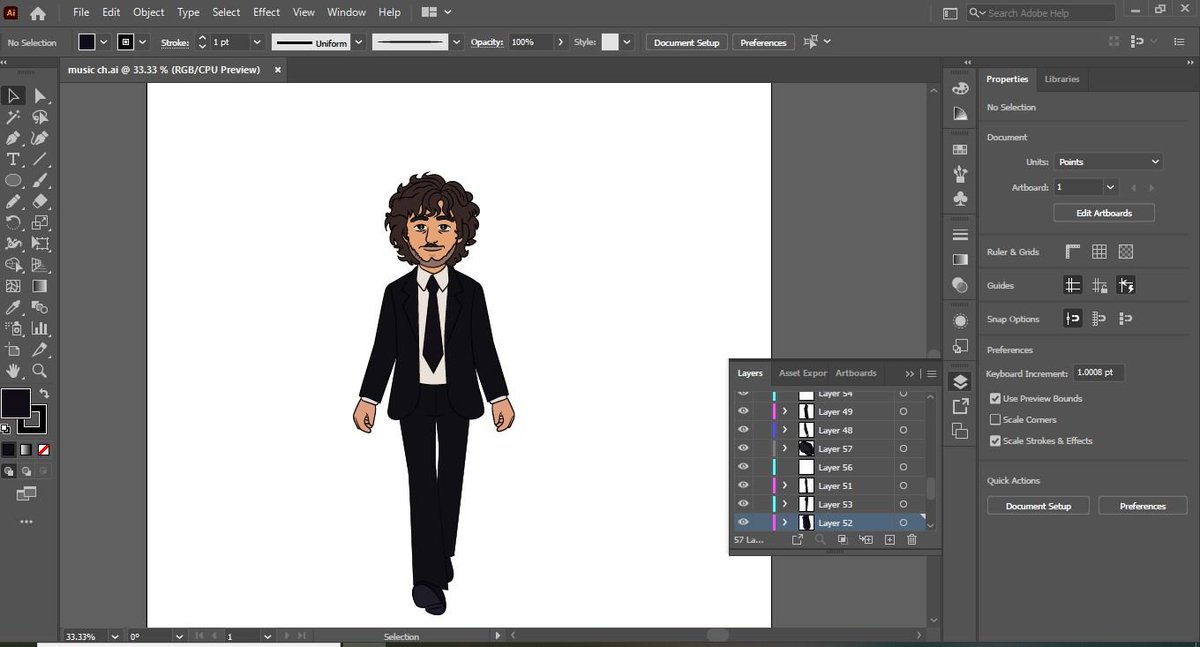Screen dimensions: 1200x647
Task: Select the Pen tool
Action: (14, 138)
